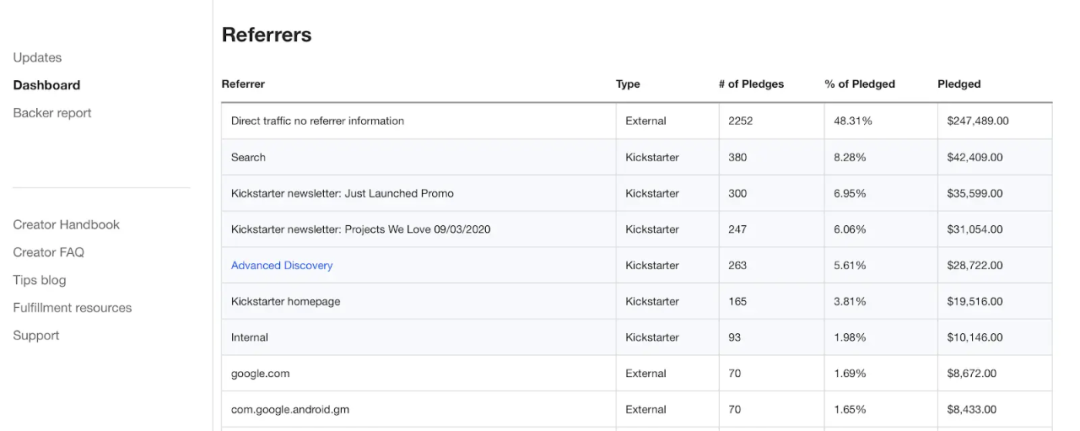Click the Search referrer row

[x=248, y=158]
